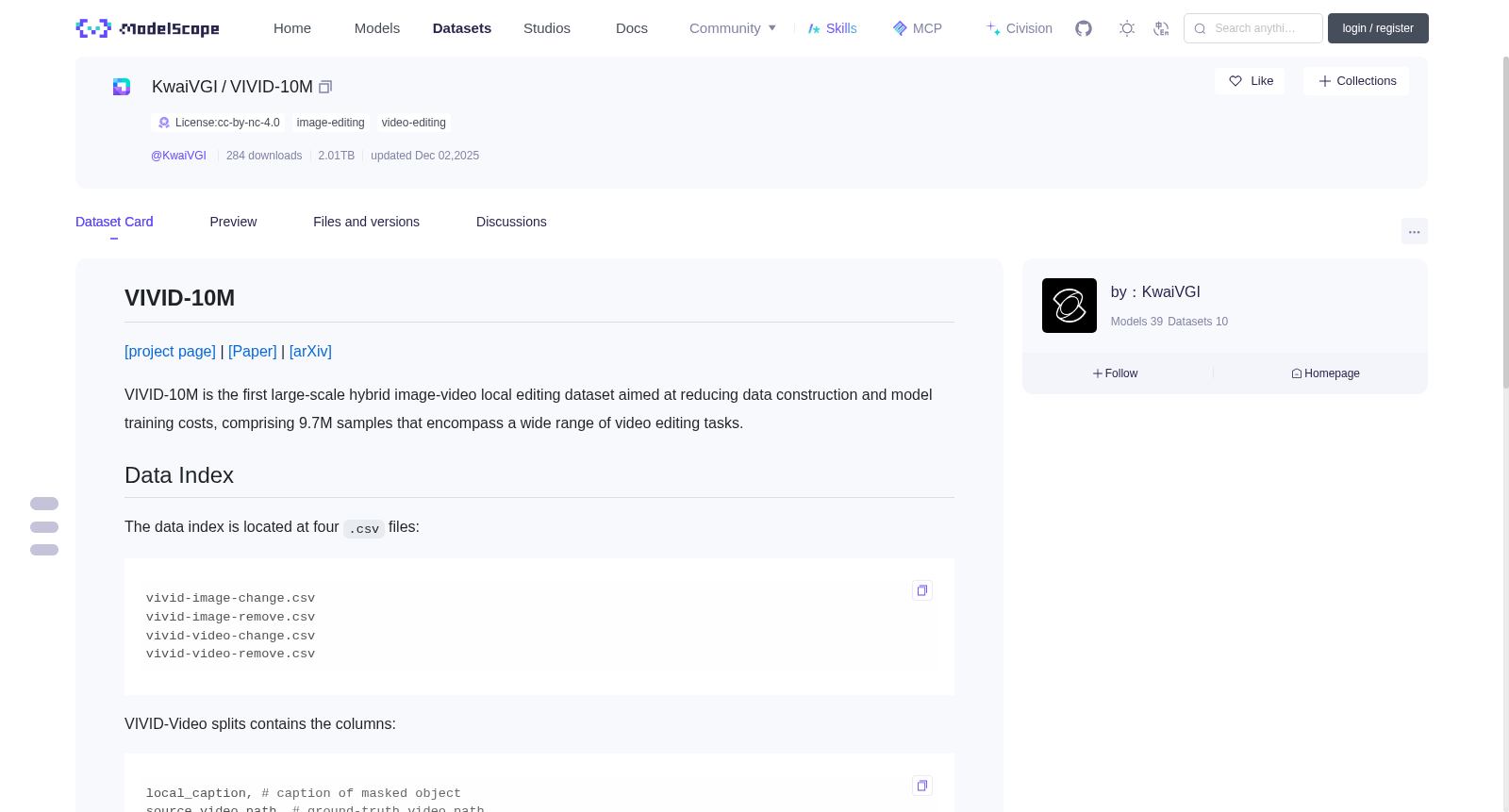Add dataset to Collections
The image size is (1509, 812).
click(x=1356, y=81)
